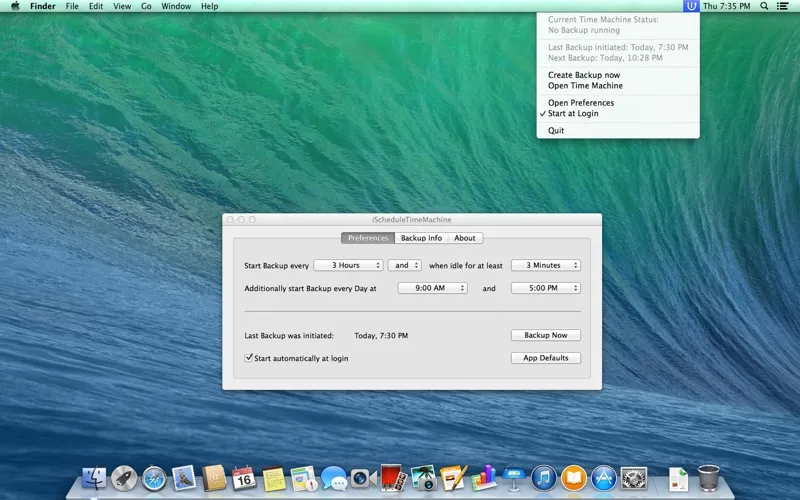800x500 pixels.
Task: Open the Trash in the dock
Action: click(708, 478)
